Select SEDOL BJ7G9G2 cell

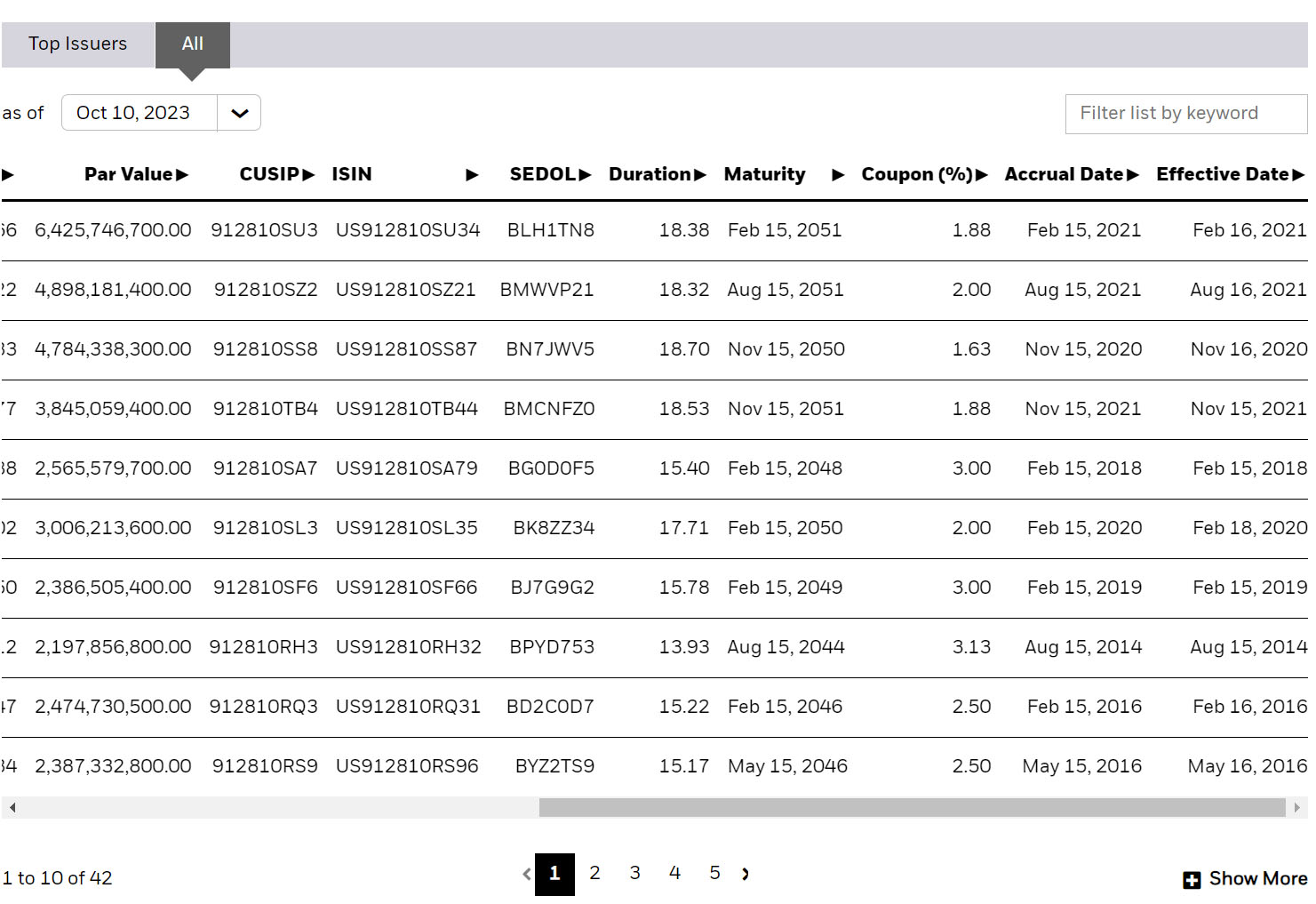tap(552, 588)
